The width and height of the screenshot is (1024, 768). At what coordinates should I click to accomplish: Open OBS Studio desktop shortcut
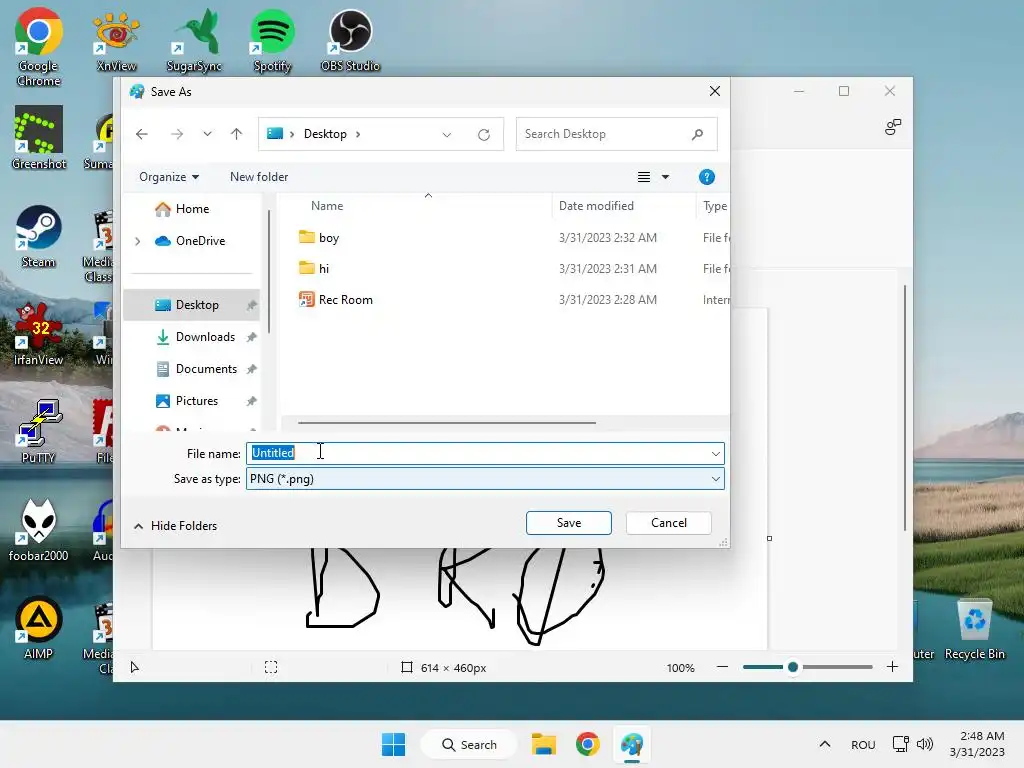click(x=350, y=40)
